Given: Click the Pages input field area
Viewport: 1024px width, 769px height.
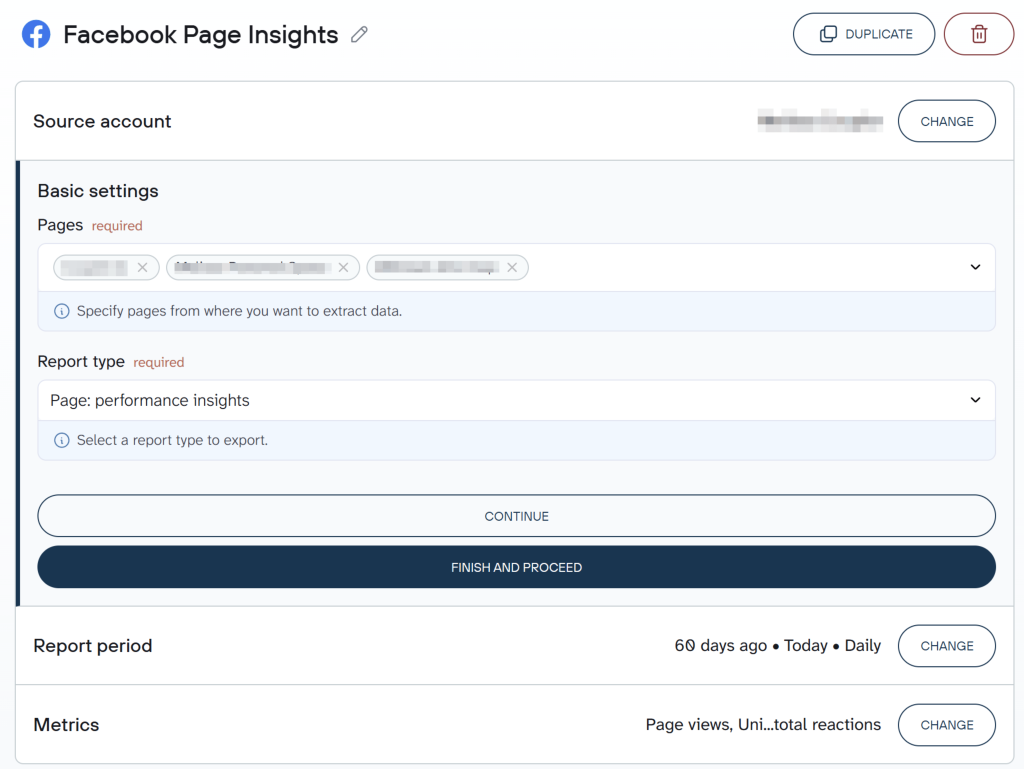Looking at the screenshot, I should pyautogui.click(x=517, y=268).
